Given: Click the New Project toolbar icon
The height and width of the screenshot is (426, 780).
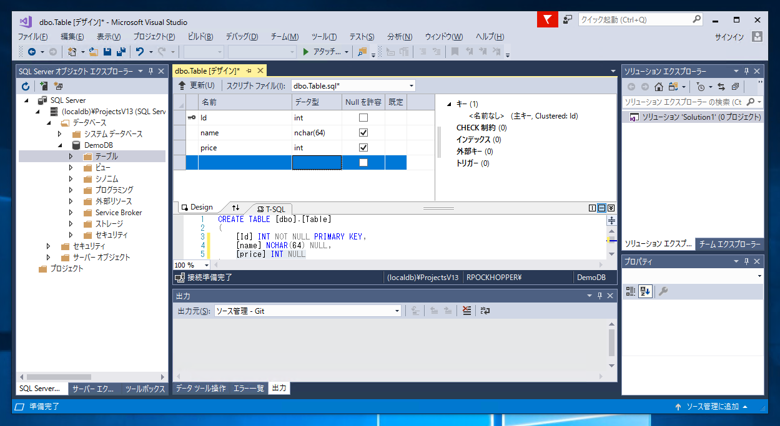Looking at the screenshot, I should 72,51.
